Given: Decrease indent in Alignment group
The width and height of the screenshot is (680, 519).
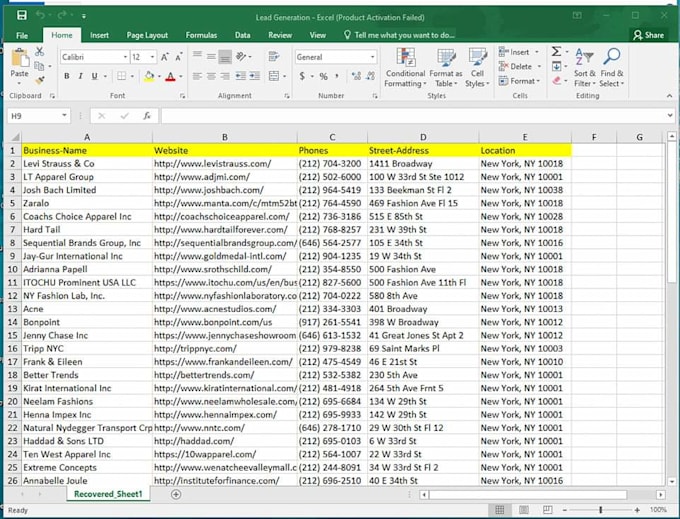Looking at the screenshot, I should click(x=241, y=76).
